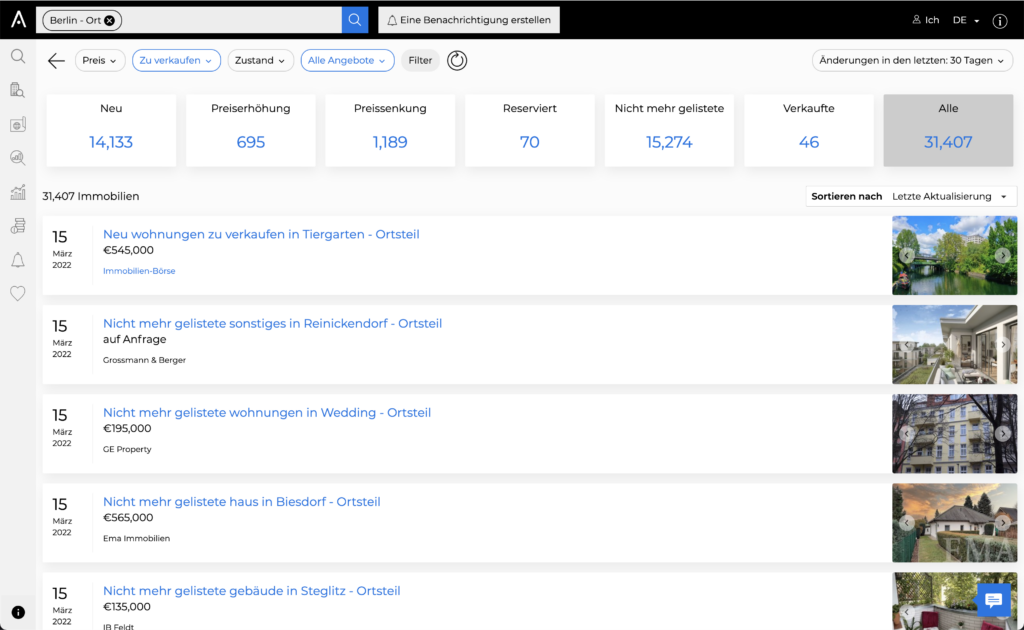Open the search icon in left sidebar
The height and width of the screenshot is (630, 1024).
[18, 56]
